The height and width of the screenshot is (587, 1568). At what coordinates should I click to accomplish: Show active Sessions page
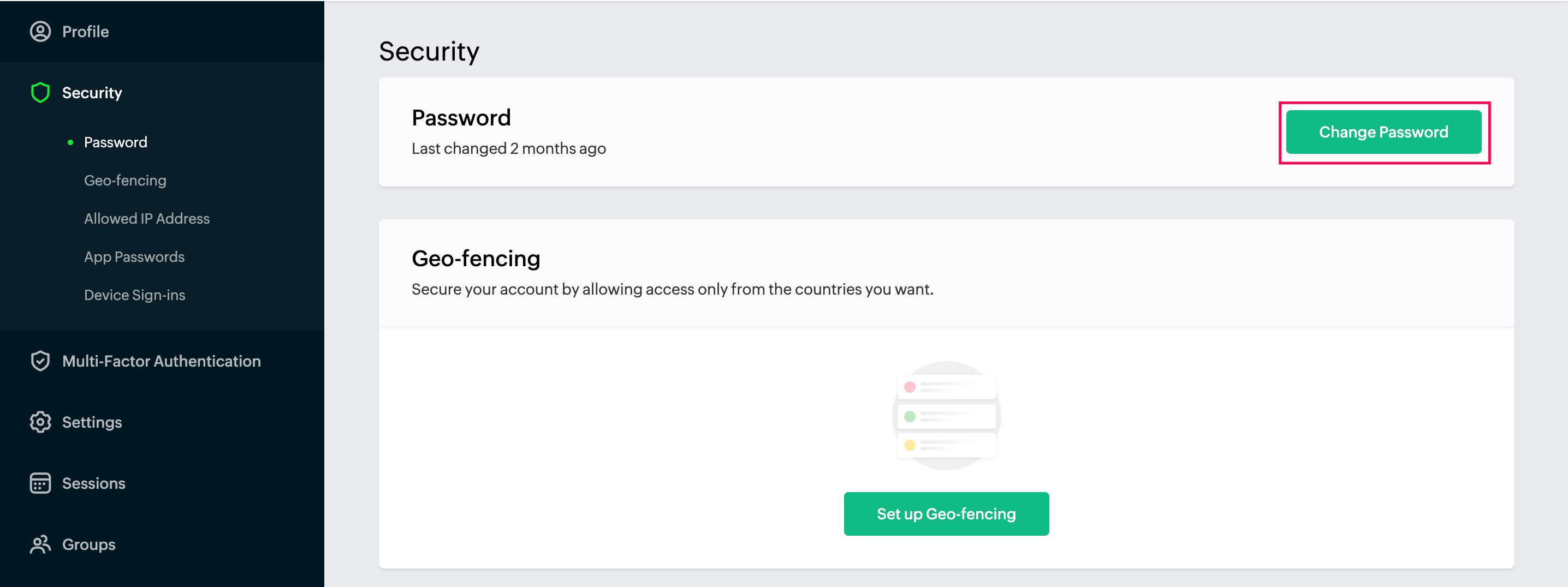[x=94, y=483]
